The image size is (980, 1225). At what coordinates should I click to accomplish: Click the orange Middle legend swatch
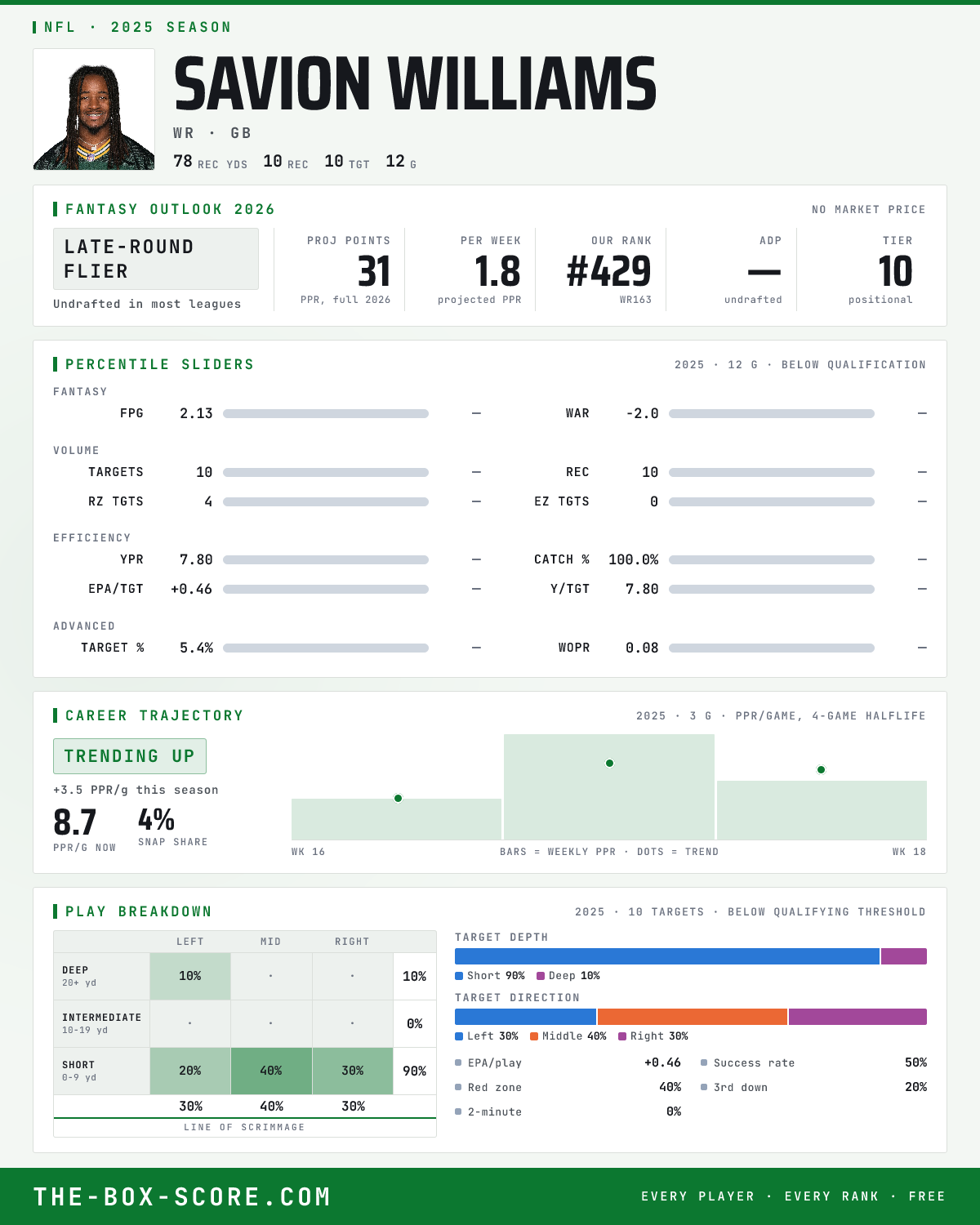[x=534, y=1036]
